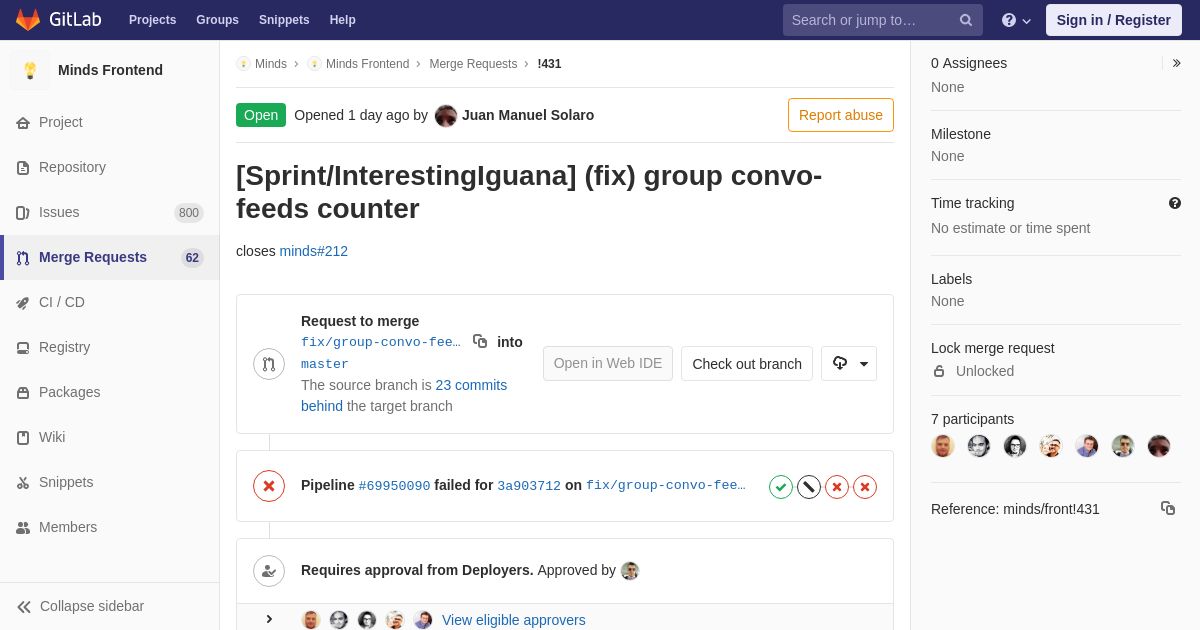The height and width of the screenshot is (630, 1200).
Task: Open Snippets in the top navbar
Action: [x=284, y=20]
